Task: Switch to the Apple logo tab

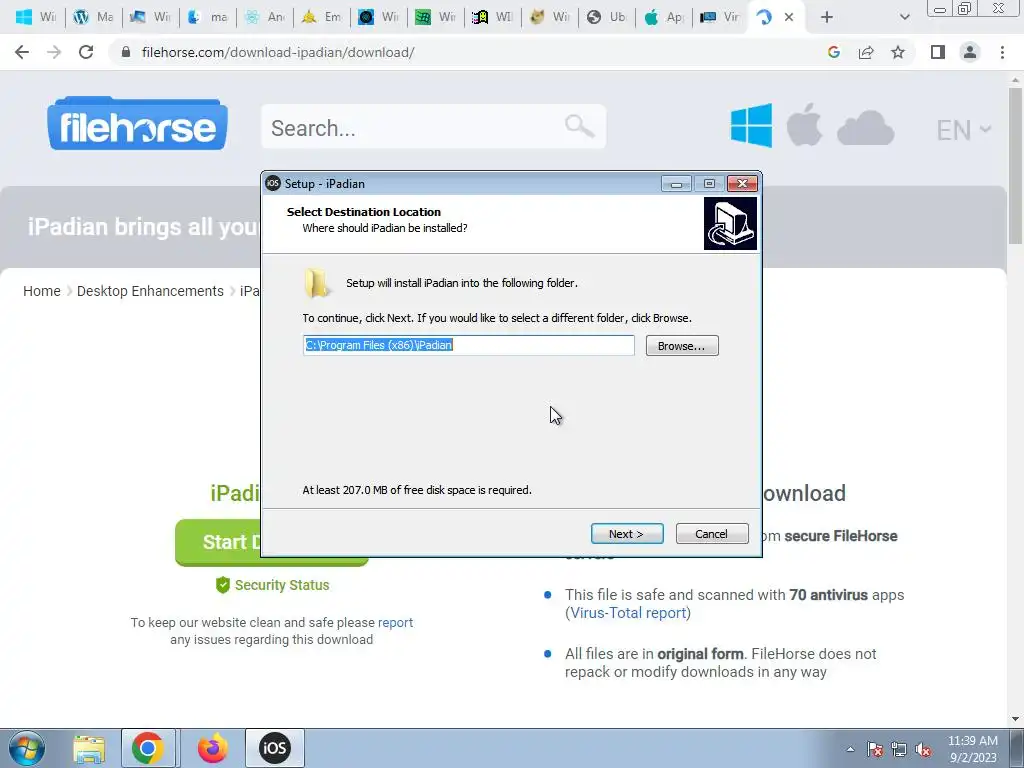Action: [665, 17]
